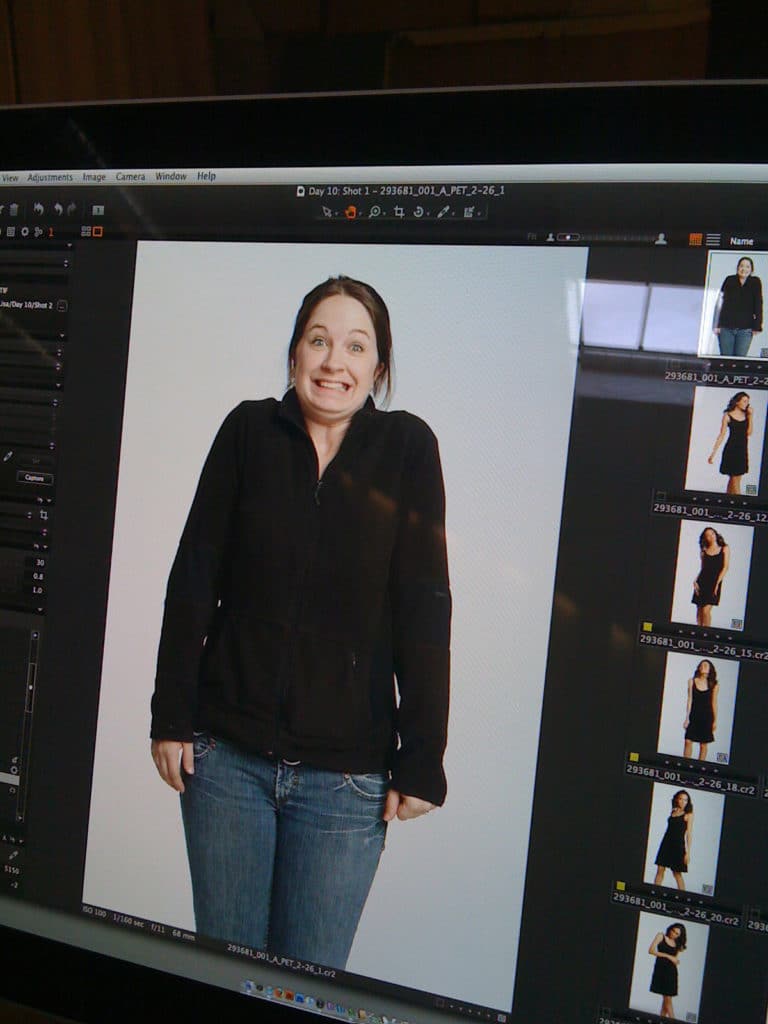Undo last change arrow

[58, 209]
